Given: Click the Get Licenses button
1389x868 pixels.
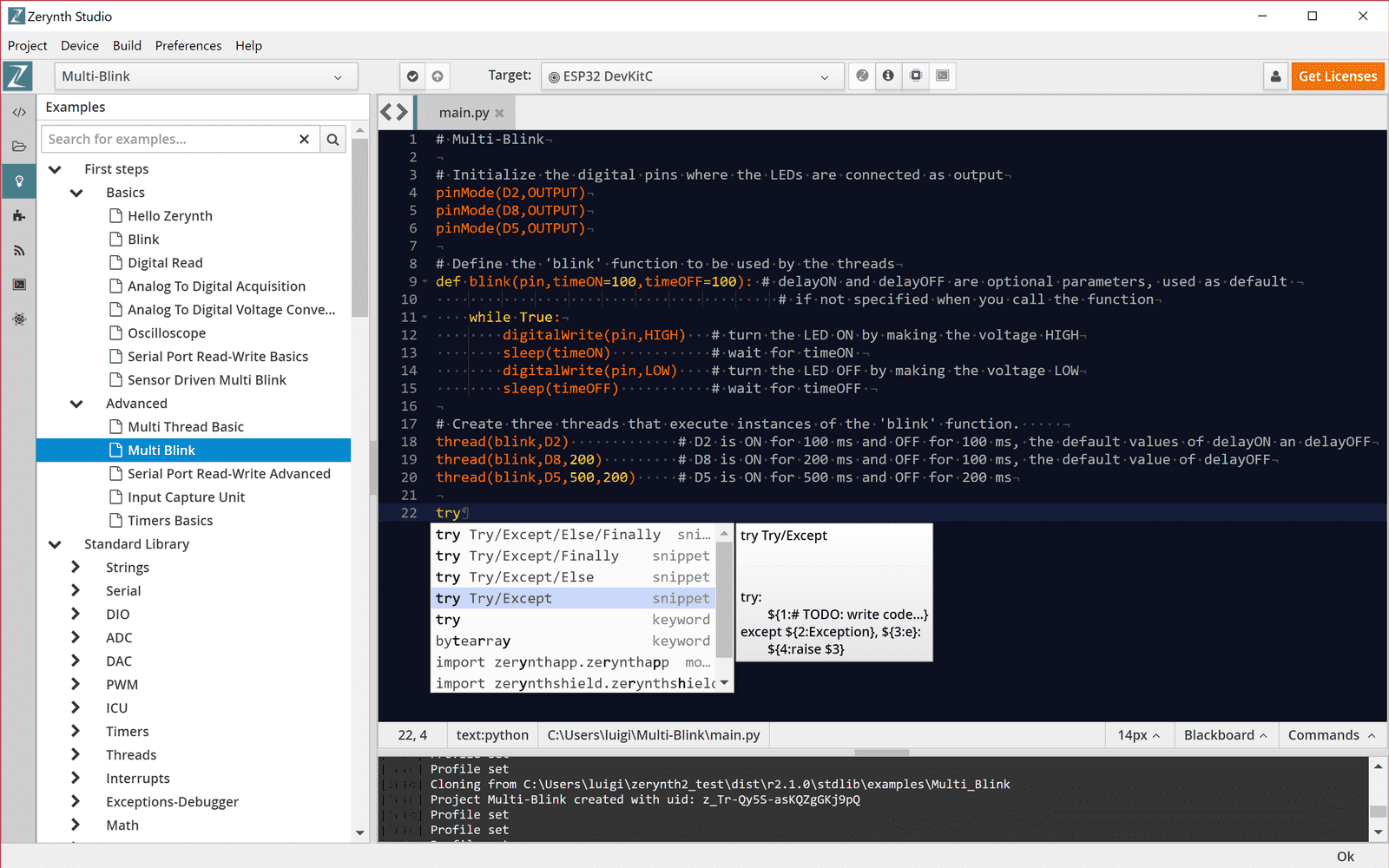Looking at the screenshot, I should click(x=1338, y=76).
